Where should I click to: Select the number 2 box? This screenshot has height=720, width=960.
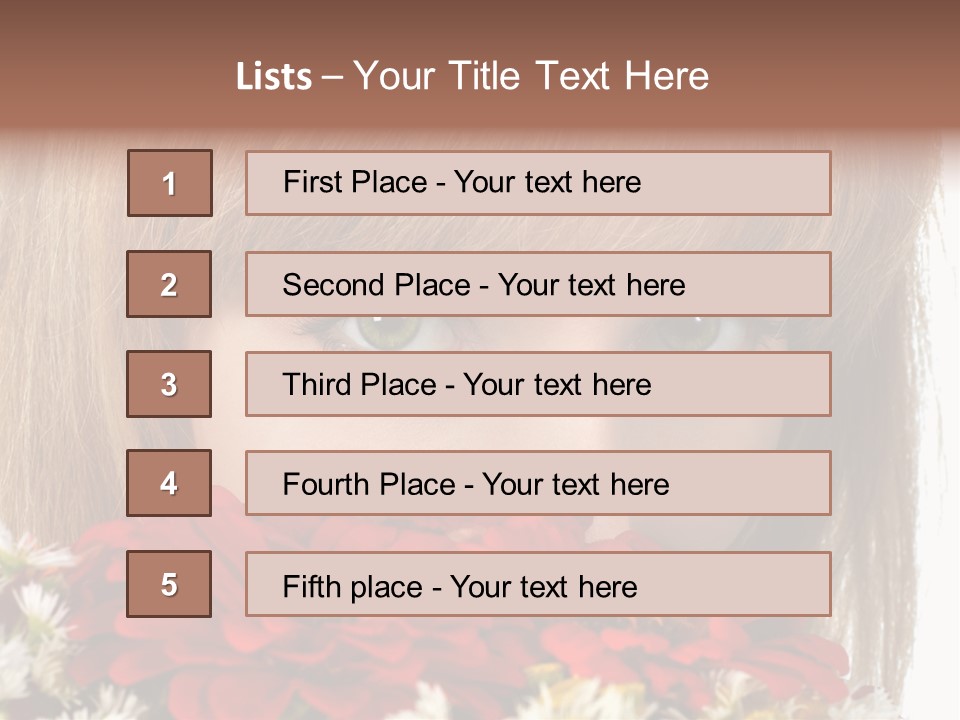point(169,284)
